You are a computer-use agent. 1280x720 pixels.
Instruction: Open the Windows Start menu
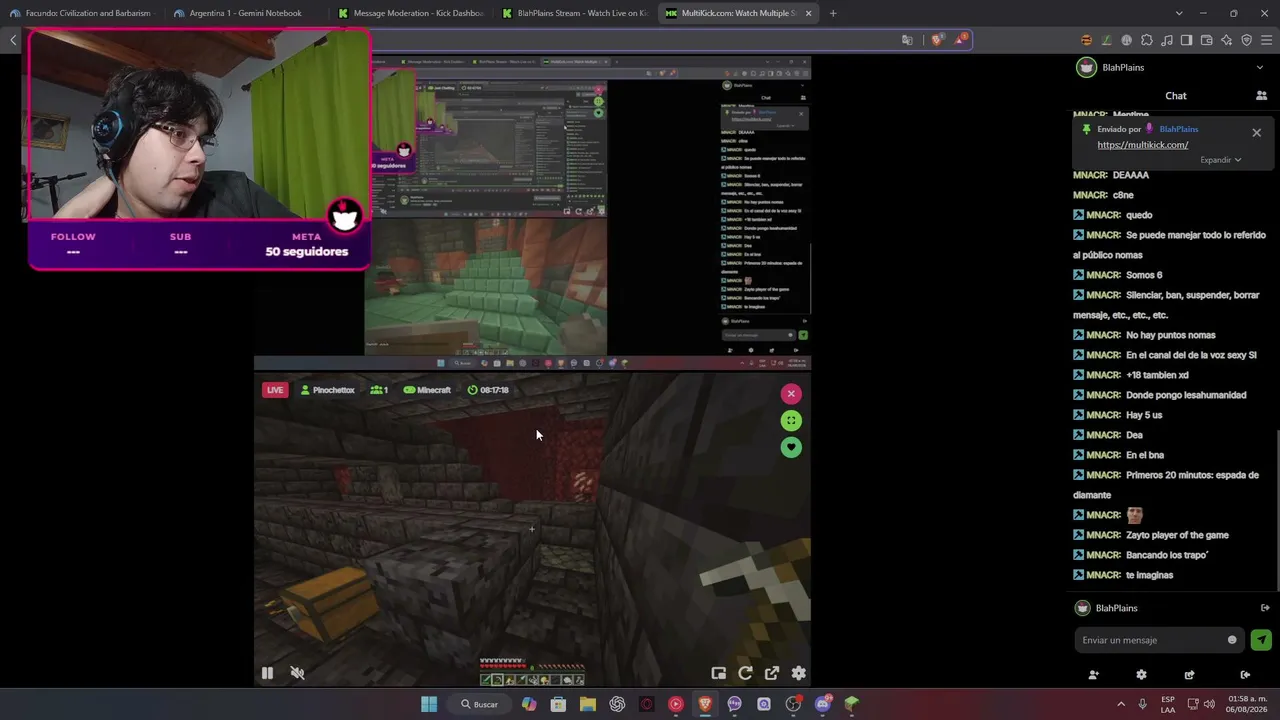429,704
